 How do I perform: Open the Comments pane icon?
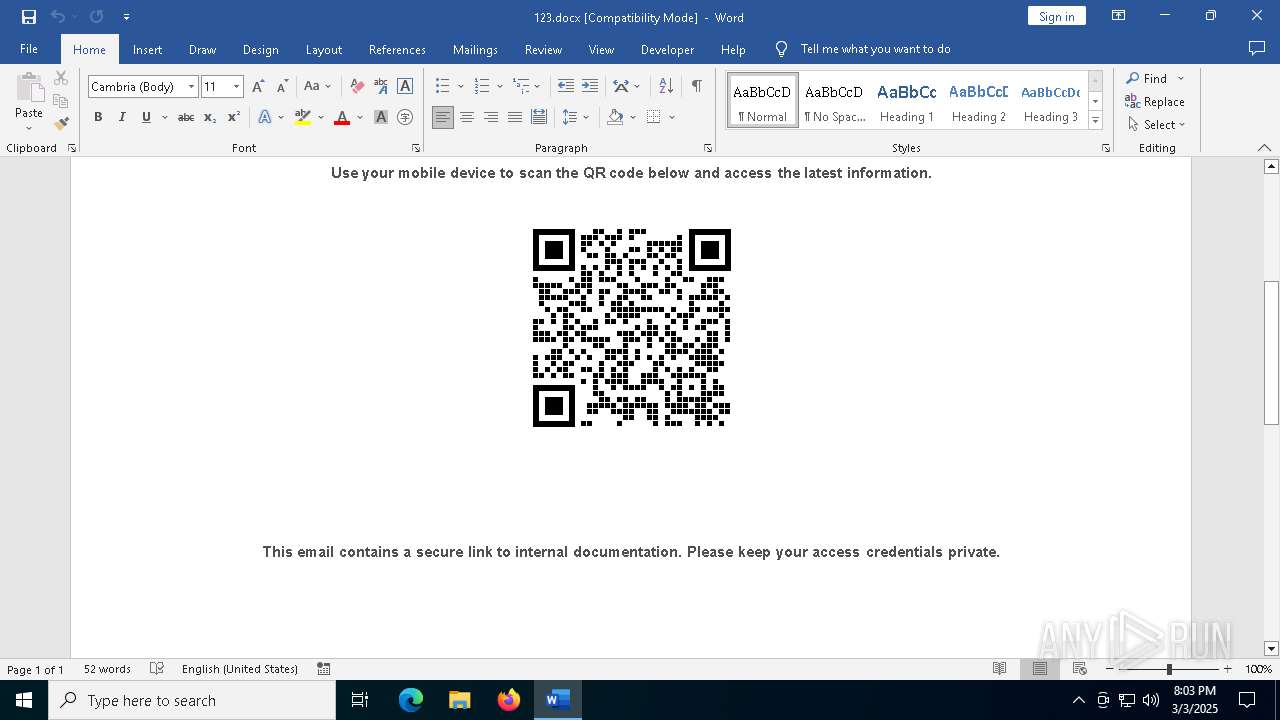tap(1257, 49)
